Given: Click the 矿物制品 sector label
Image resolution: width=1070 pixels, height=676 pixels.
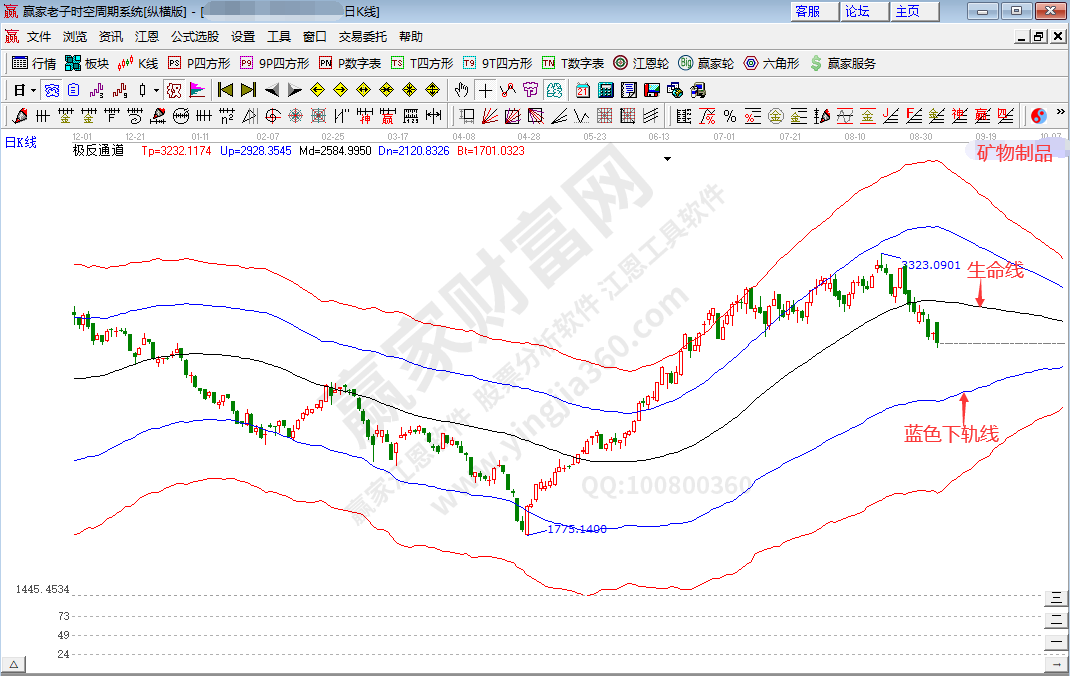Looking at the screenshot, I should pos(1014,153).
